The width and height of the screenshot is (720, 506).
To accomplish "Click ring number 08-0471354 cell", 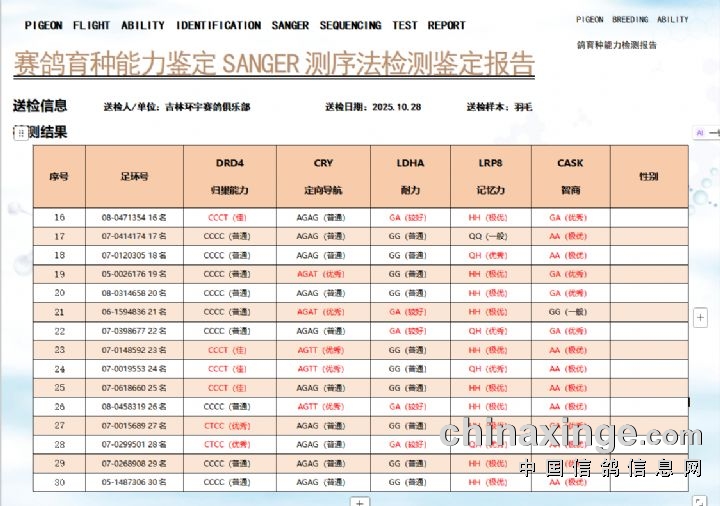I will (134, 217).
